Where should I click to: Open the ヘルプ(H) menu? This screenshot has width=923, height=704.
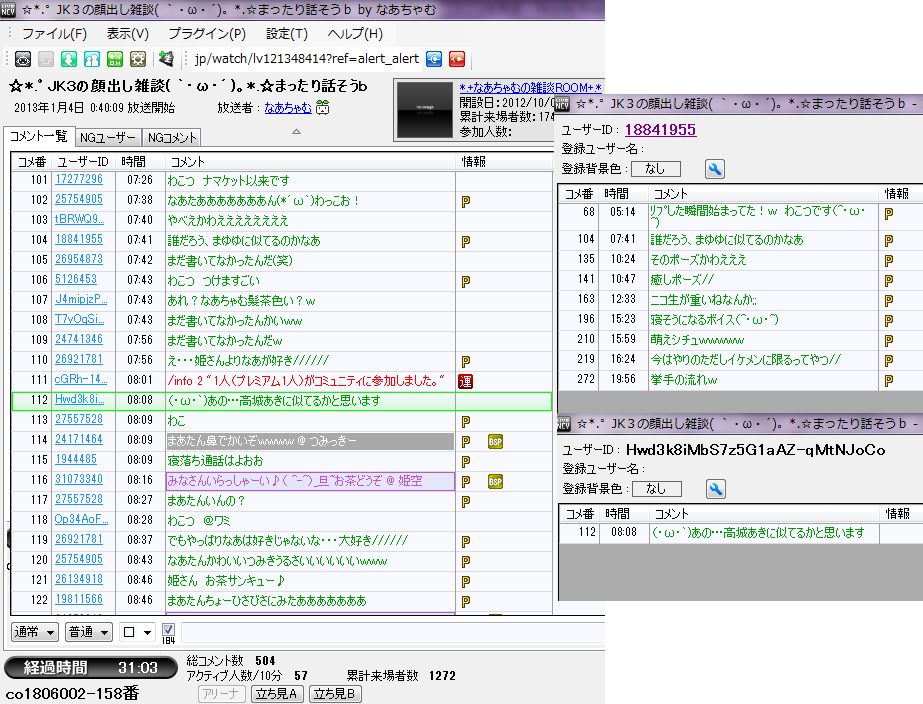pos(355,34)
